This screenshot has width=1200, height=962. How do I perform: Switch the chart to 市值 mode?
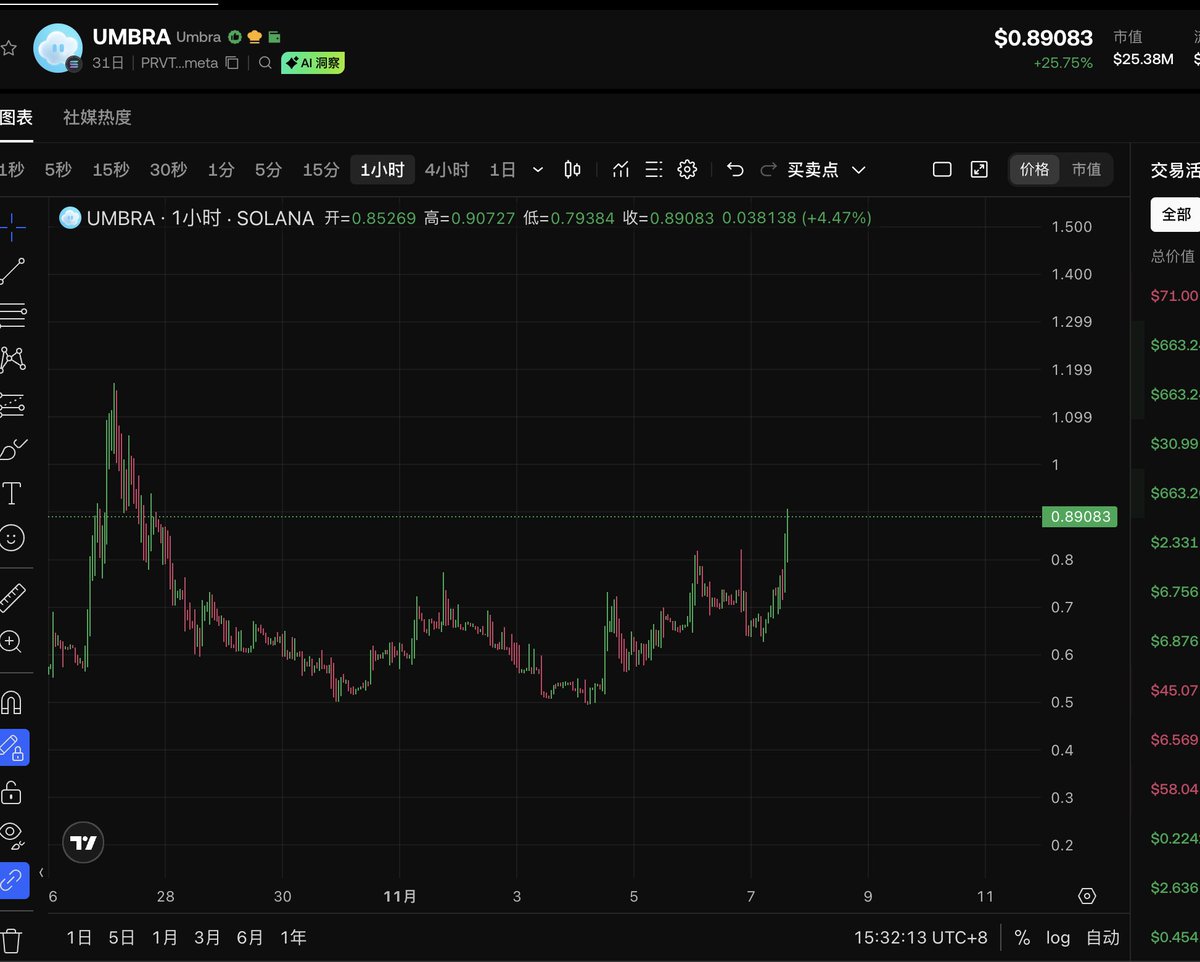pyautogui.click(x=1086, y=170)
